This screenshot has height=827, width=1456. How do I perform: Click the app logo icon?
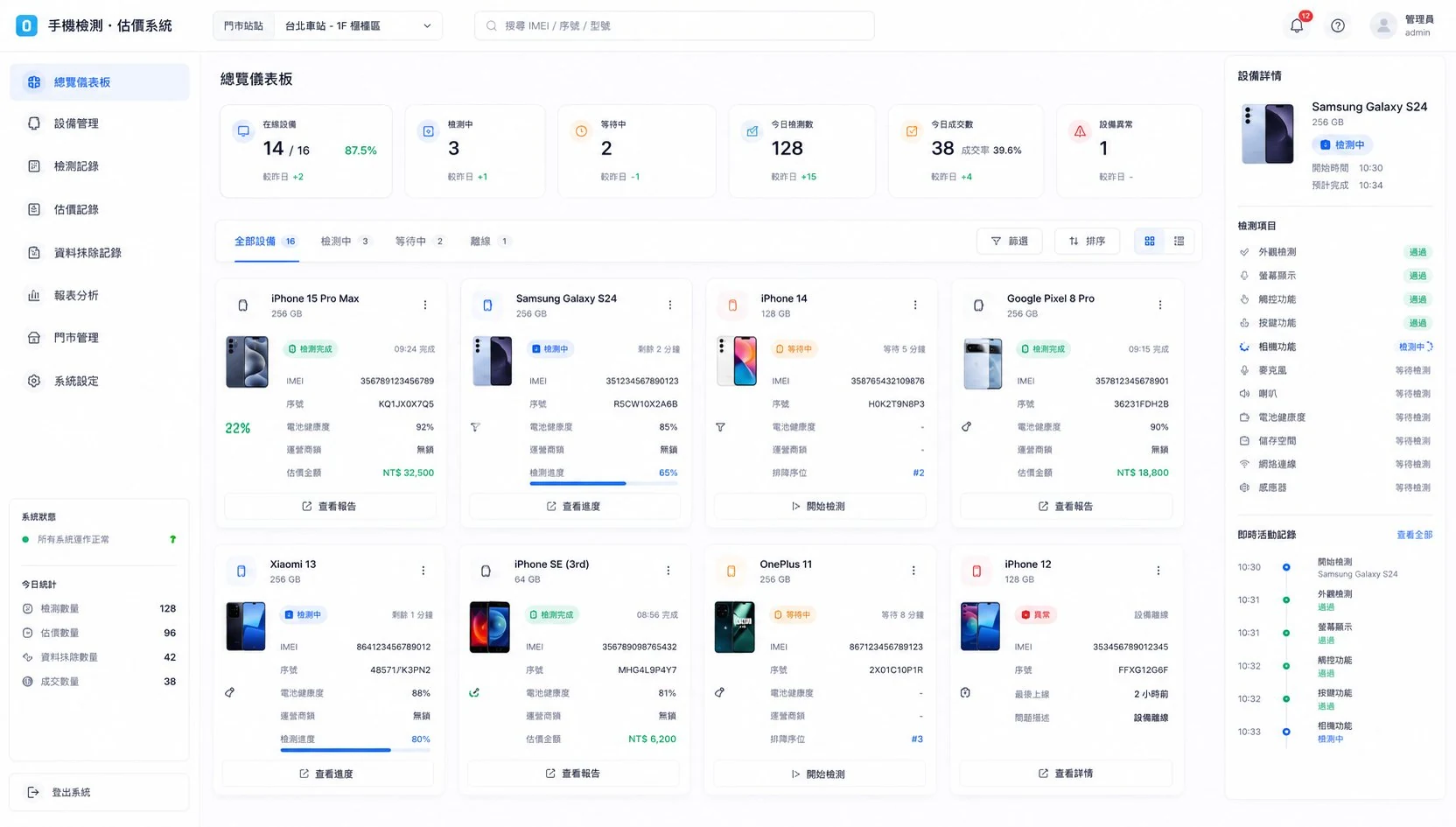[x=26, y=25]
